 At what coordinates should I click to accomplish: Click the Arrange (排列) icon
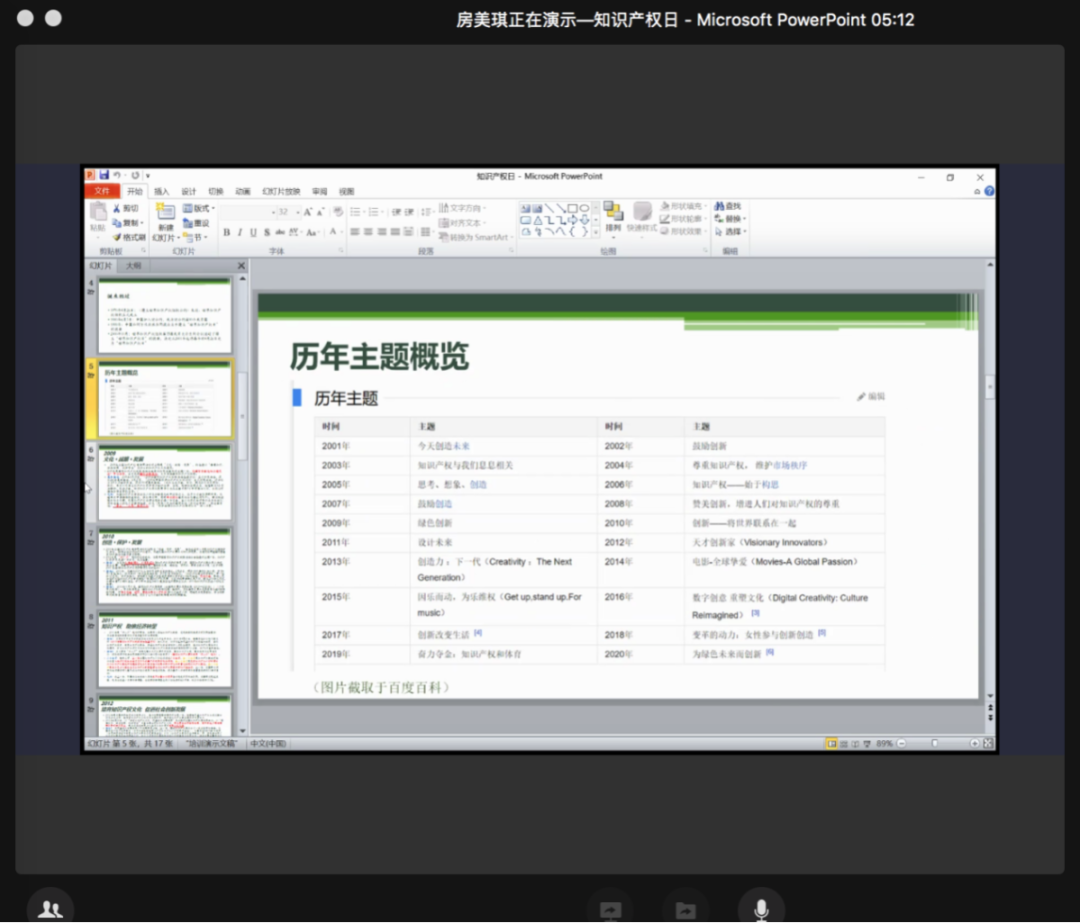[x=613, y=216]
